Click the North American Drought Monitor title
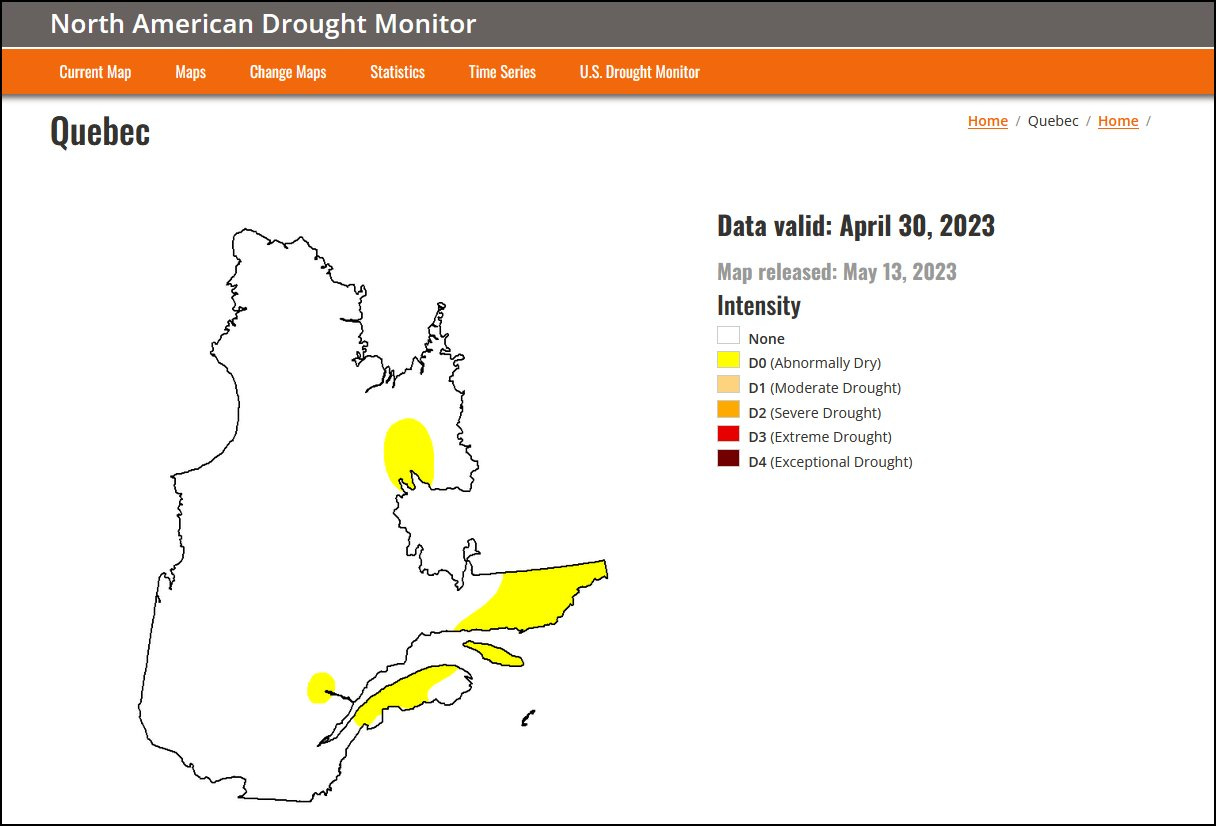 [263, 24]
